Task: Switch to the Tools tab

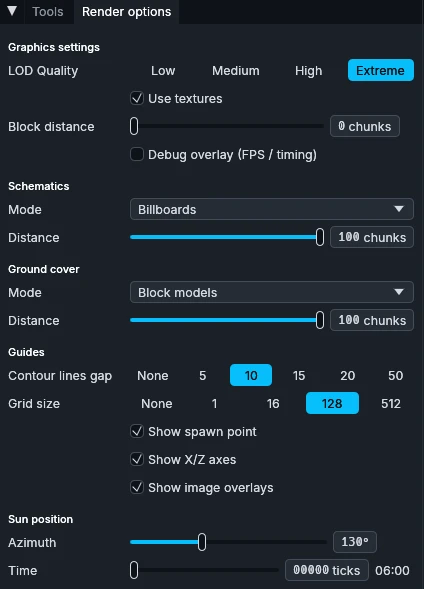Action: (x=48, y=12)
